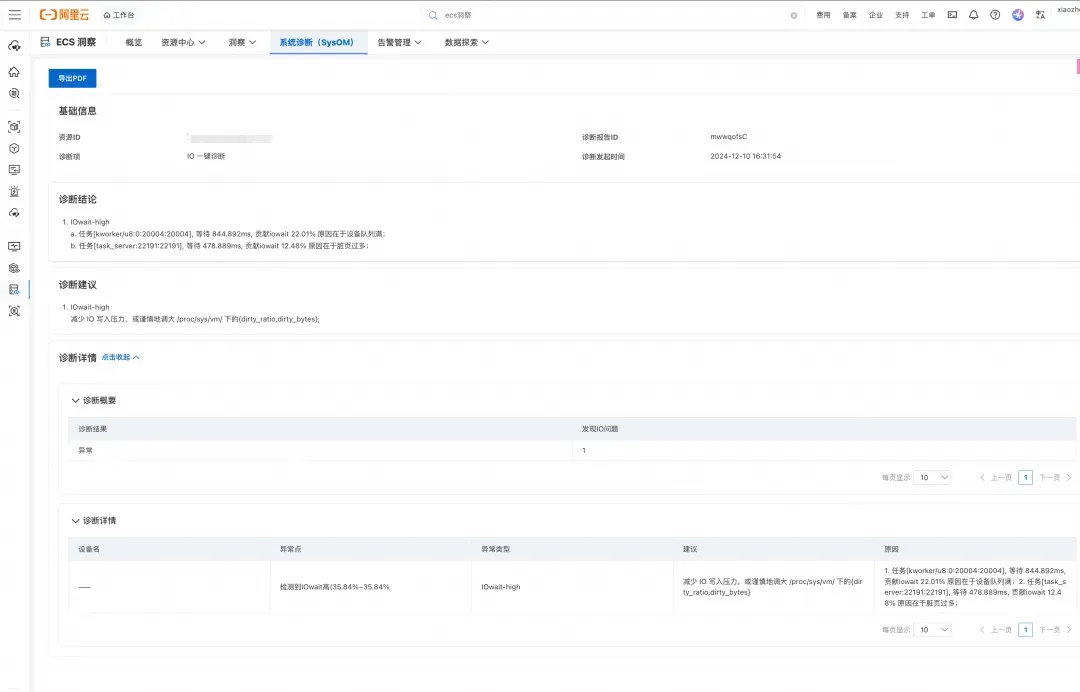Open the 备案 menu in the top bar

pyautogui.click(x=849, y=15)
